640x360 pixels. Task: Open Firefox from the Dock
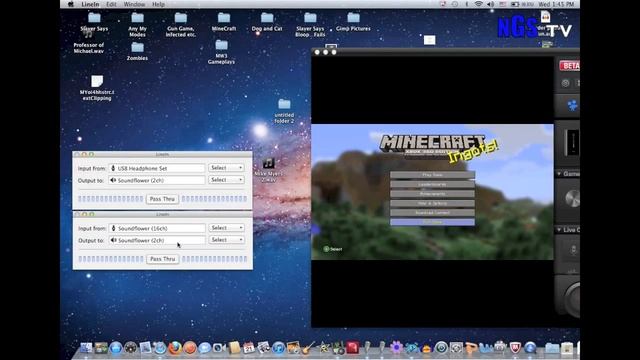175,348
